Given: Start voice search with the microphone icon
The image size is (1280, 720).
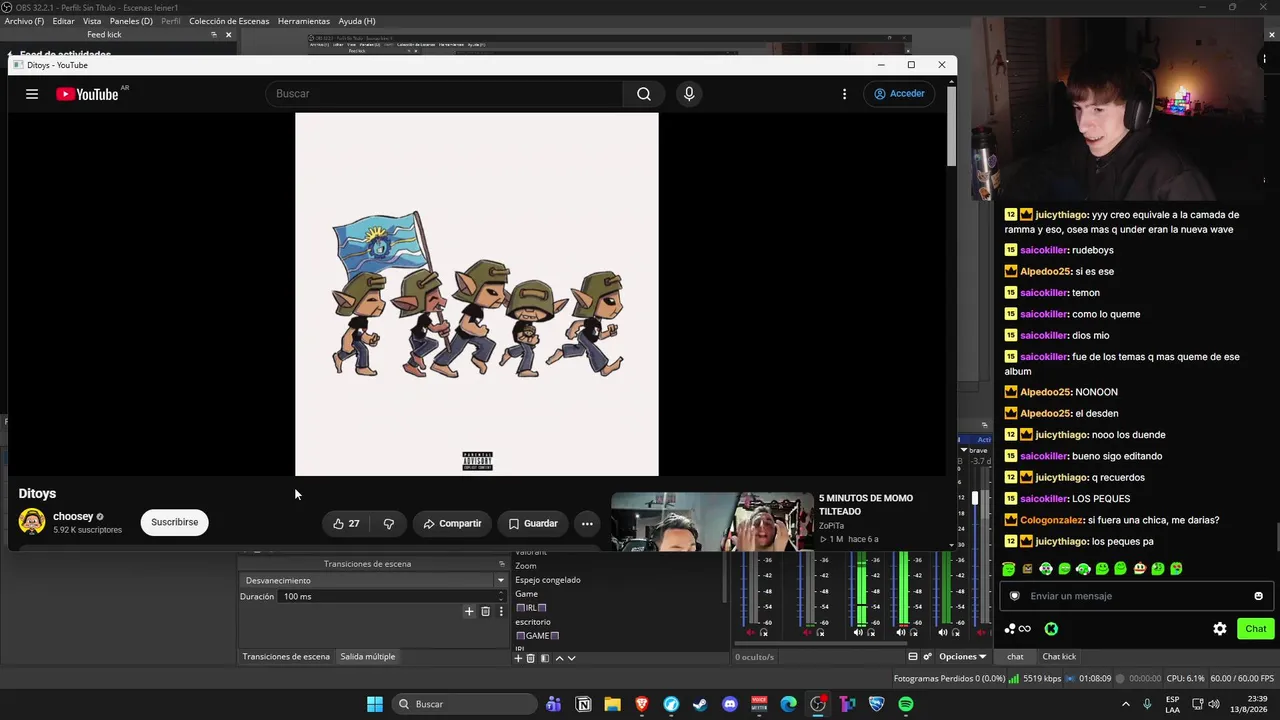Looking at the screenshot, I should click(x=688, y=94).
